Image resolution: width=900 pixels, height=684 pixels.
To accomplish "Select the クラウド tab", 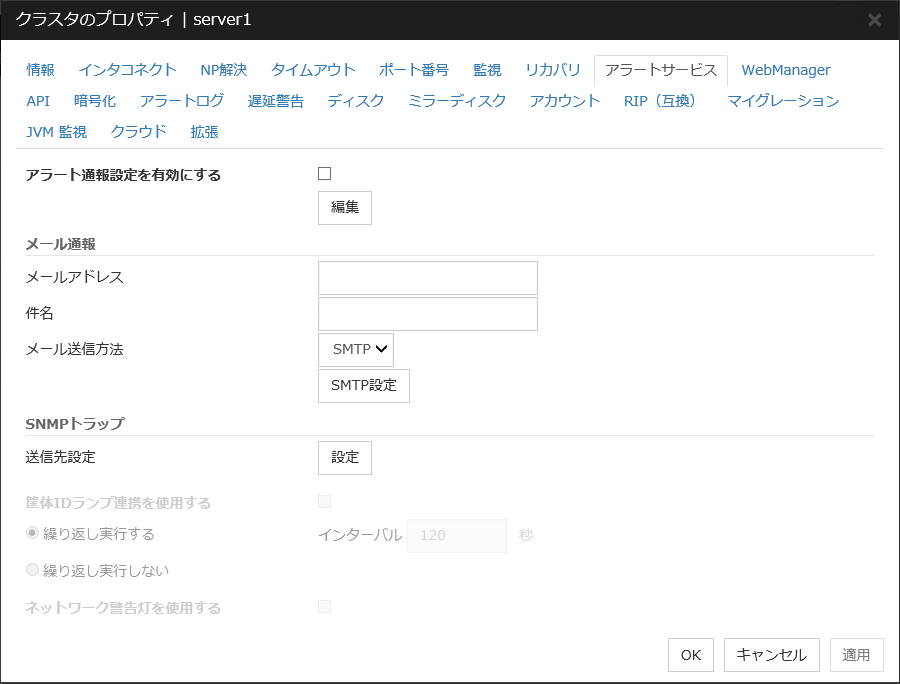I will pyautogui.click(x=139, y=132).
